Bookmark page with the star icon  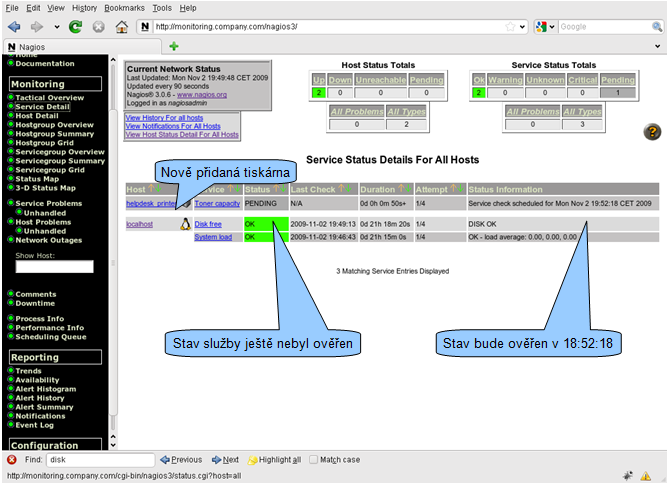510,26
